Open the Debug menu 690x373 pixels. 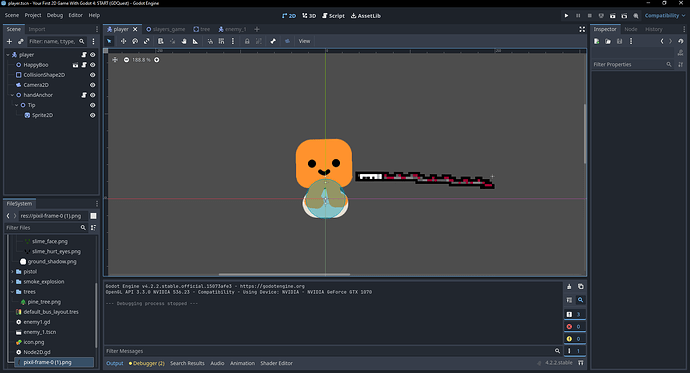point(55,15)
